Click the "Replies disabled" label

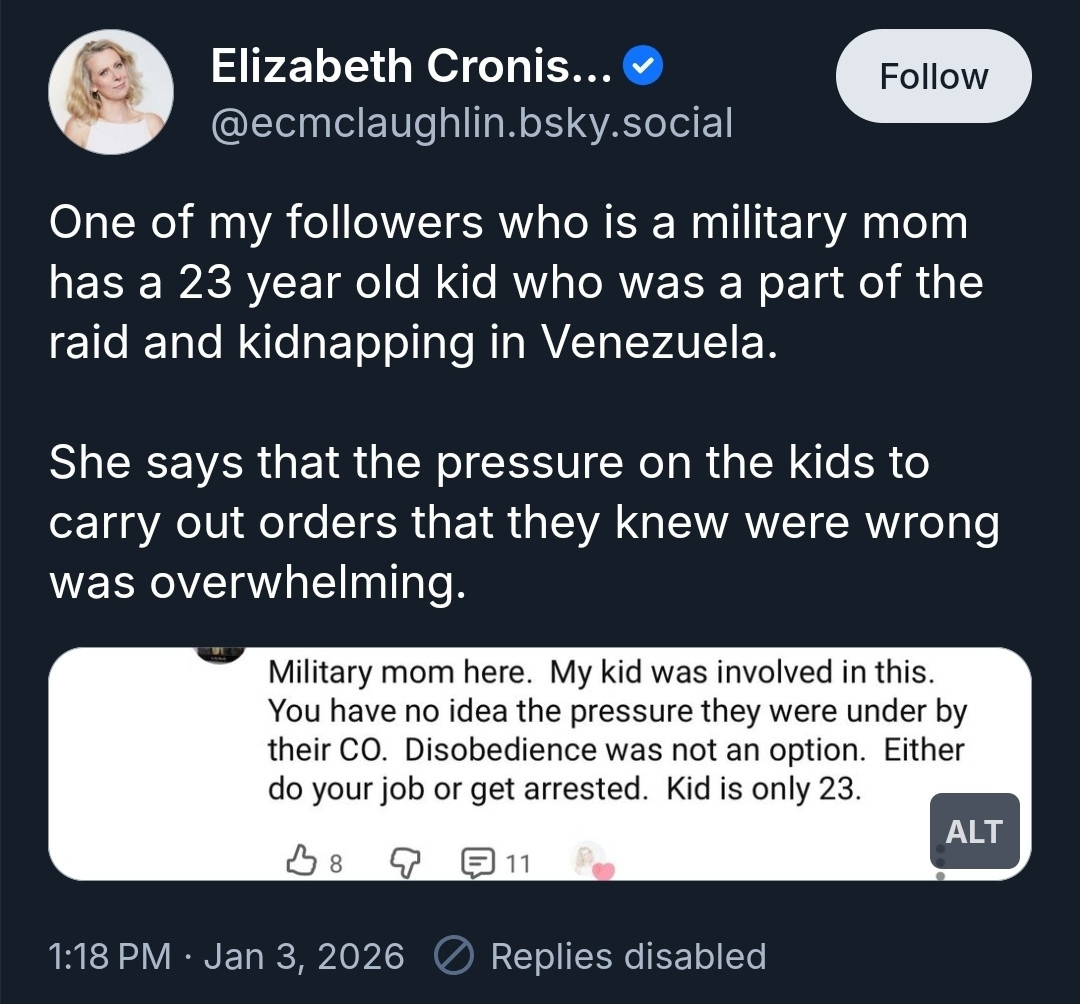point(628,957)
